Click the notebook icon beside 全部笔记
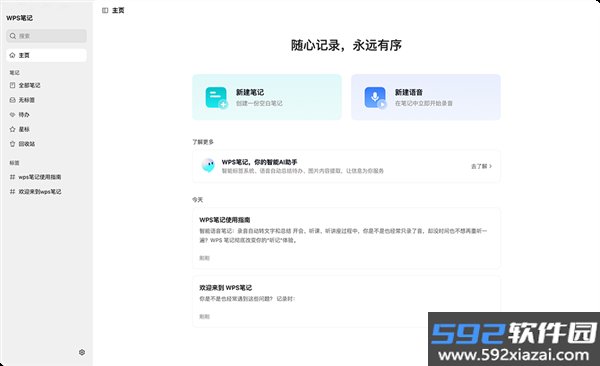The width and height of the screenshot is (600, 366). click(x=12, y=85)
